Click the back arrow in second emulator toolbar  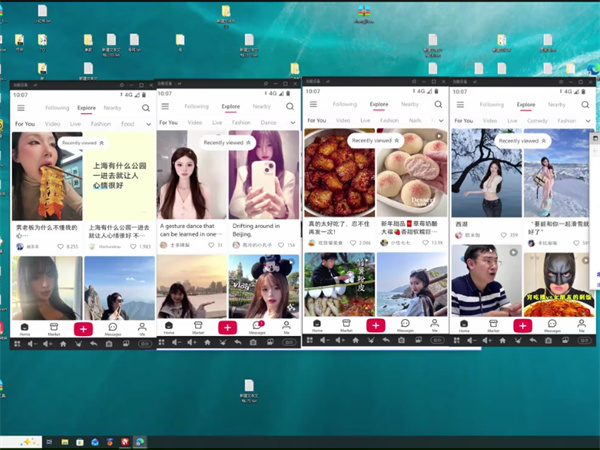click(238, 342)
